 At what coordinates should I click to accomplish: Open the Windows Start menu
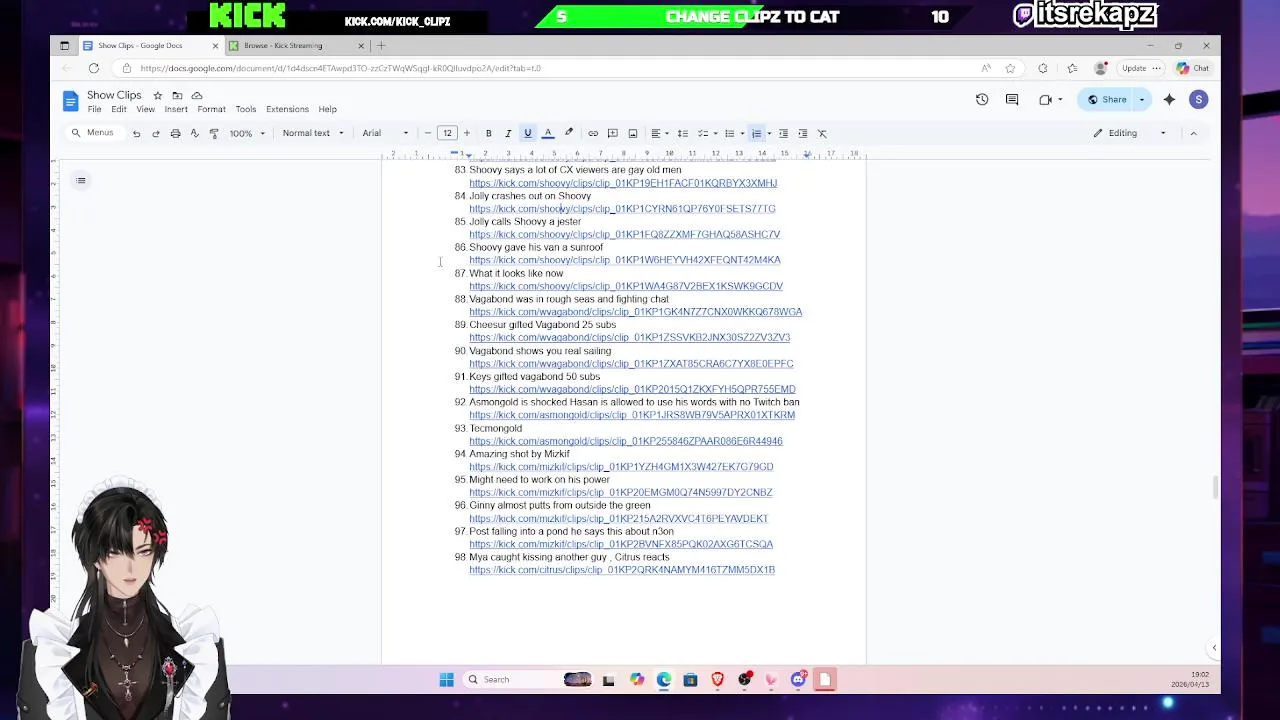point(446,680)
